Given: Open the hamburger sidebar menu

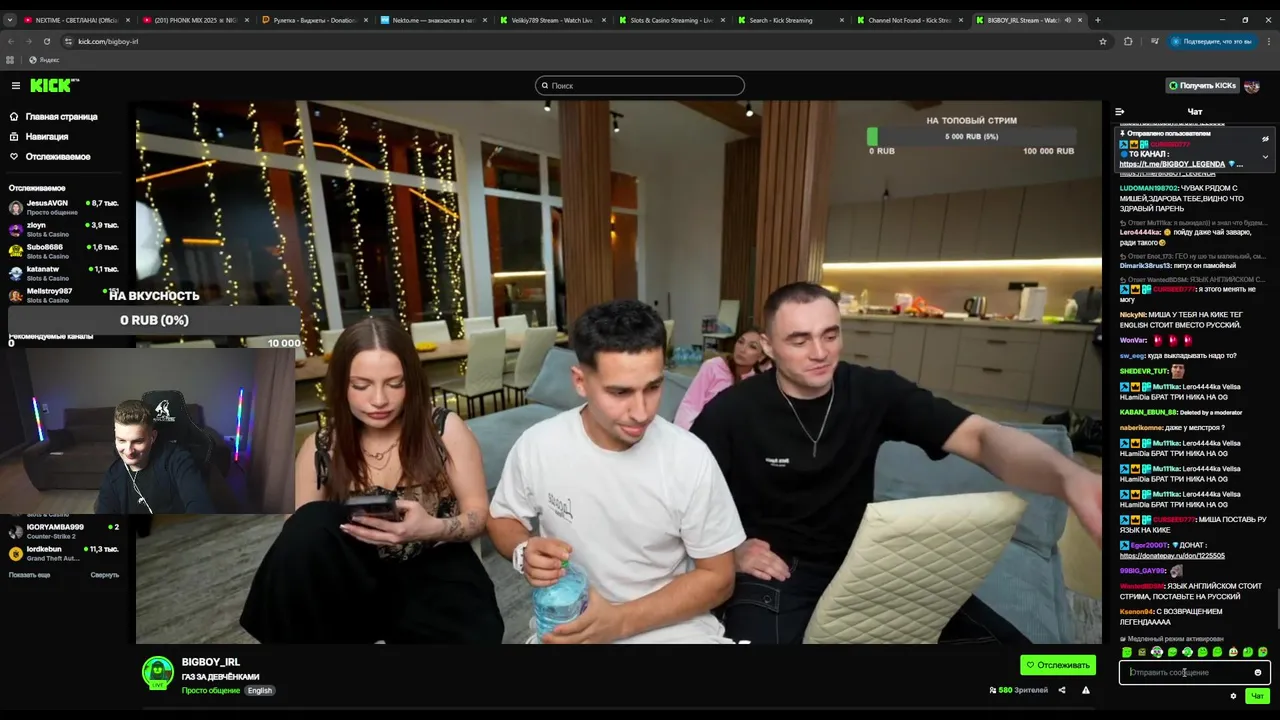Looking at the screenshot, I should click(15, 86).
